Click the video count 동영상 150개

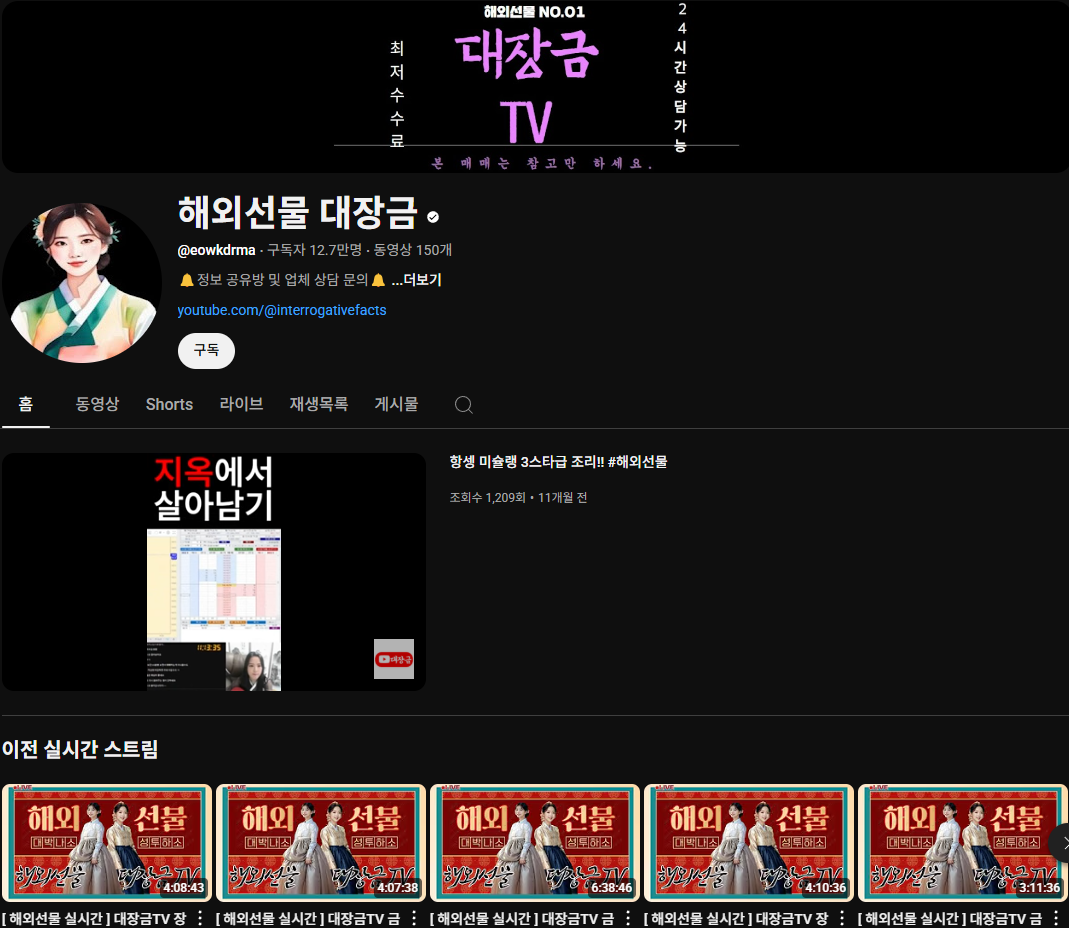[412, 250]
